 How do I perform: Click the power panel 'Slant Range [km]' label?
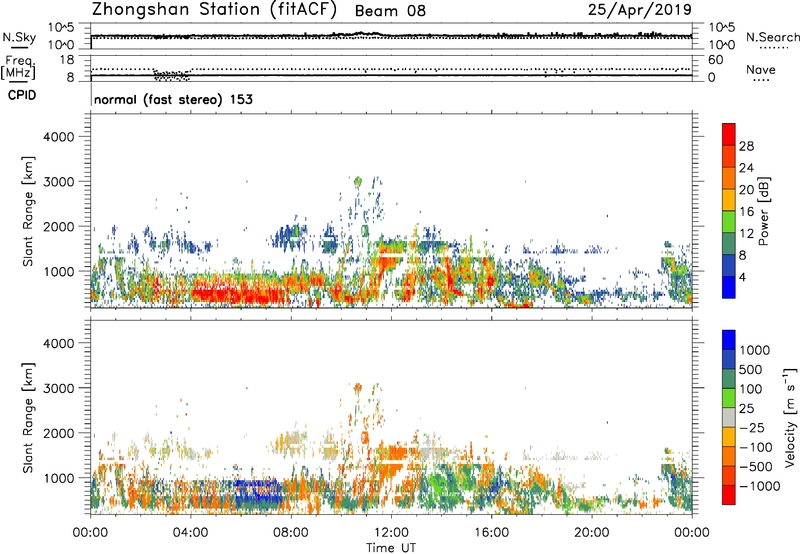[x=28, y=211]
